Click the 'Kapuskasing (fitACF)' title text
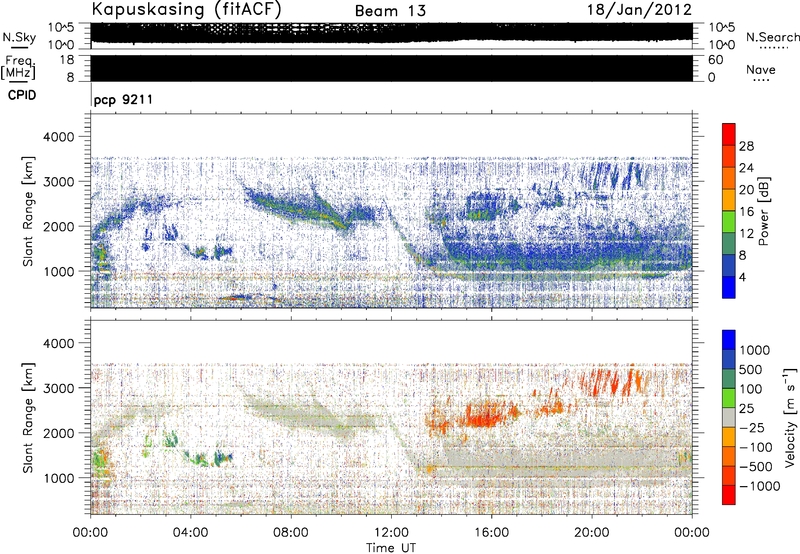Screen dimensions: 800x554 tap(186, 9)
